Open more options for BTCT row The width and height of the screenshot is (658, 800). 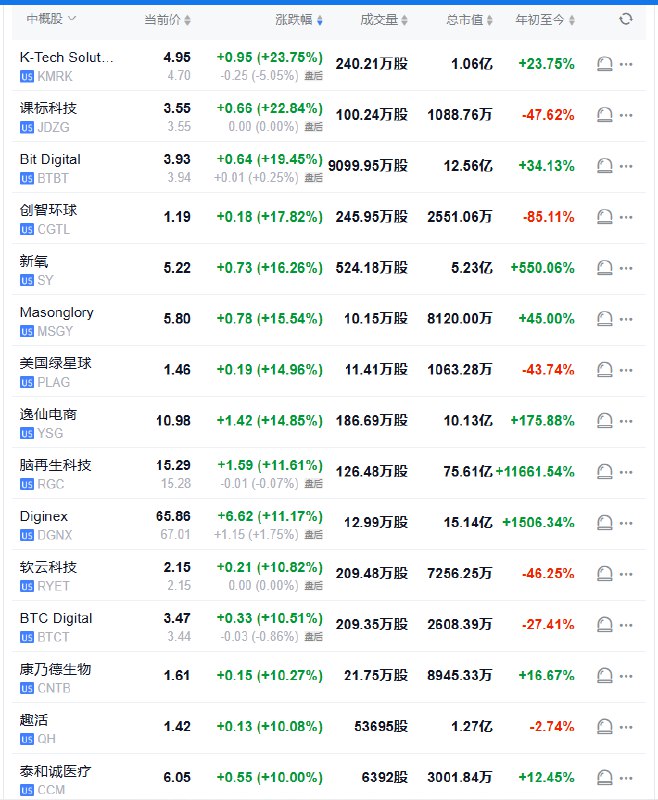[626, 626]
